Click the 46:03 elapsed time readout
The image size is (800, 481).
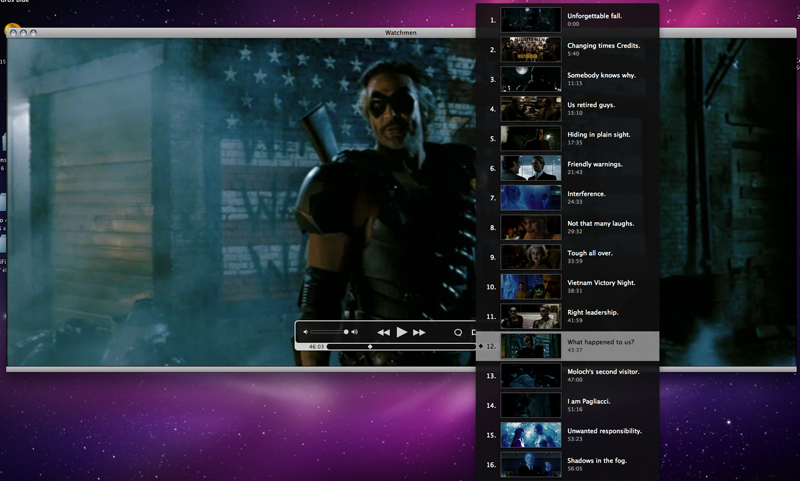[x=316, y=346]
